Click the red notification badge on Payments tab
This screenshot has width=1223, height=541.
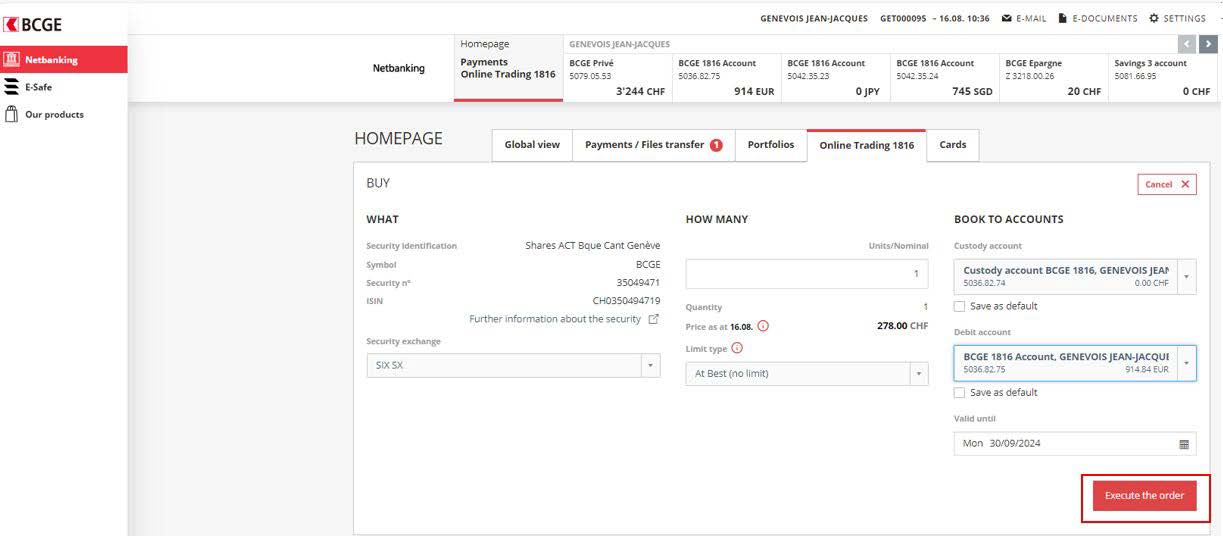tap(716, 145)
